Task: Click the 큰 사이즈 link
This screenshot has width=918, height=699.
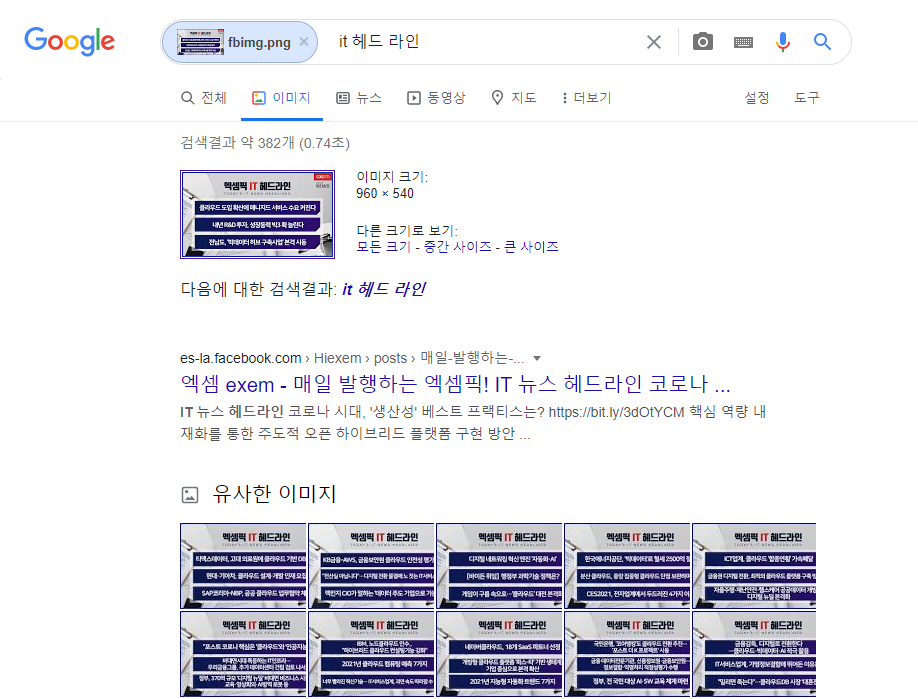Action: [532, 246]
